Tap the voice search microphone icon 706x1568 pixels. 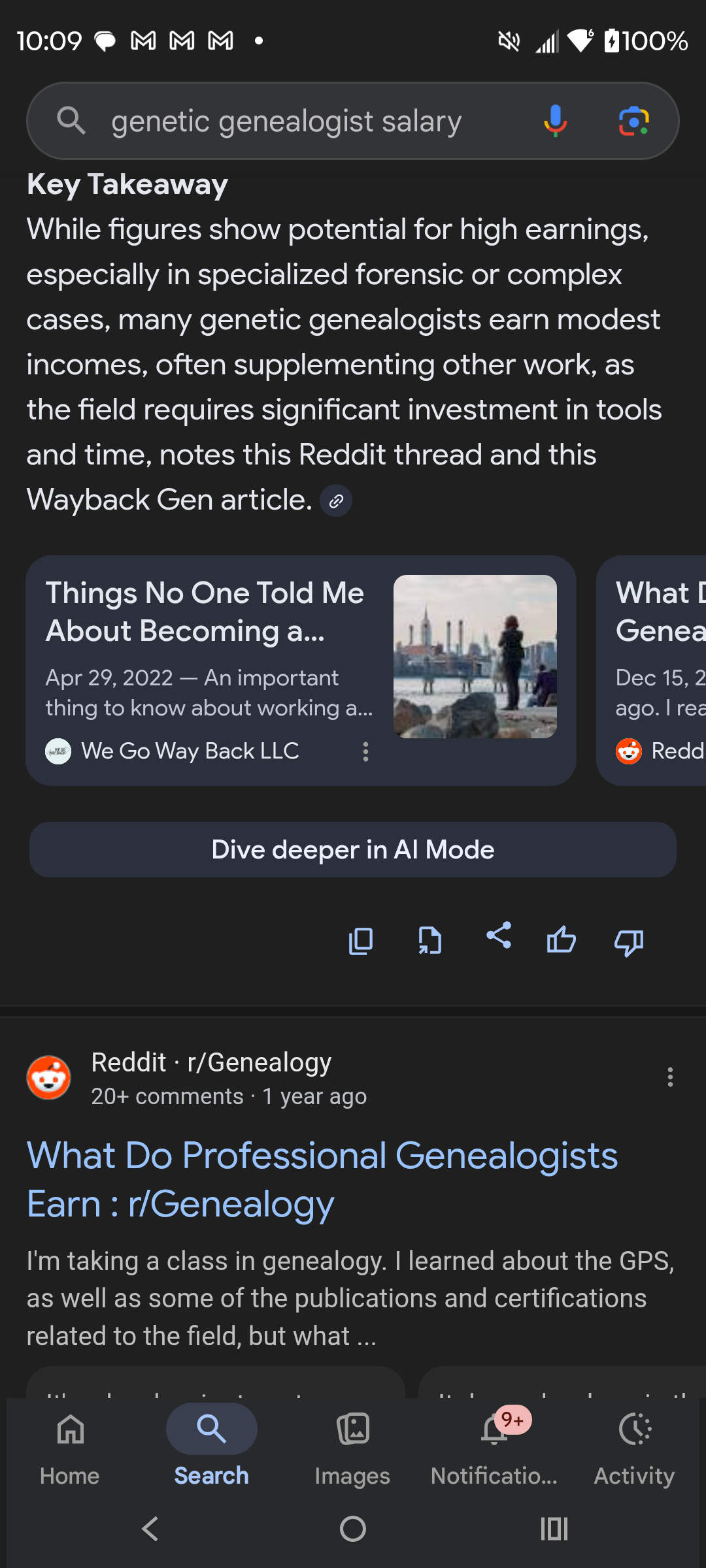555,121
